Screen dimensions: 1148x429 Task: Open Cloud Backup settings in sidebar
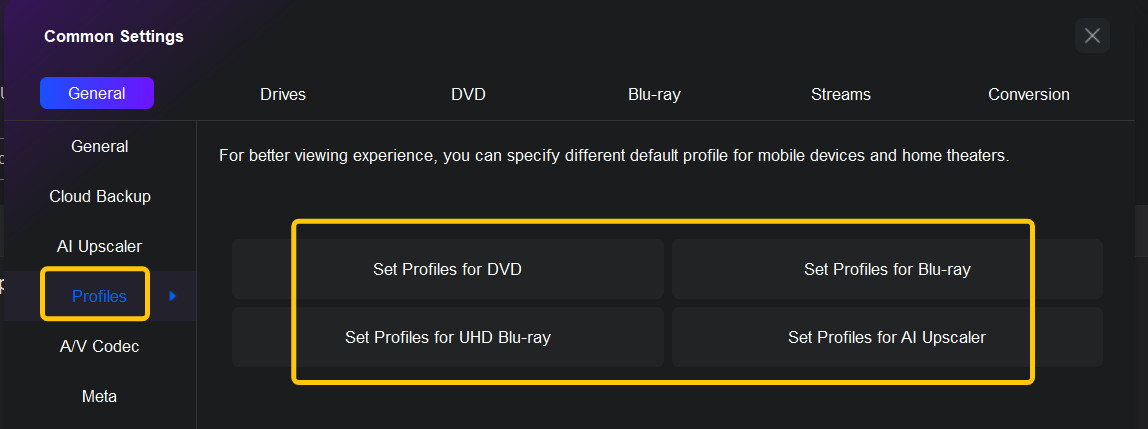100,196
